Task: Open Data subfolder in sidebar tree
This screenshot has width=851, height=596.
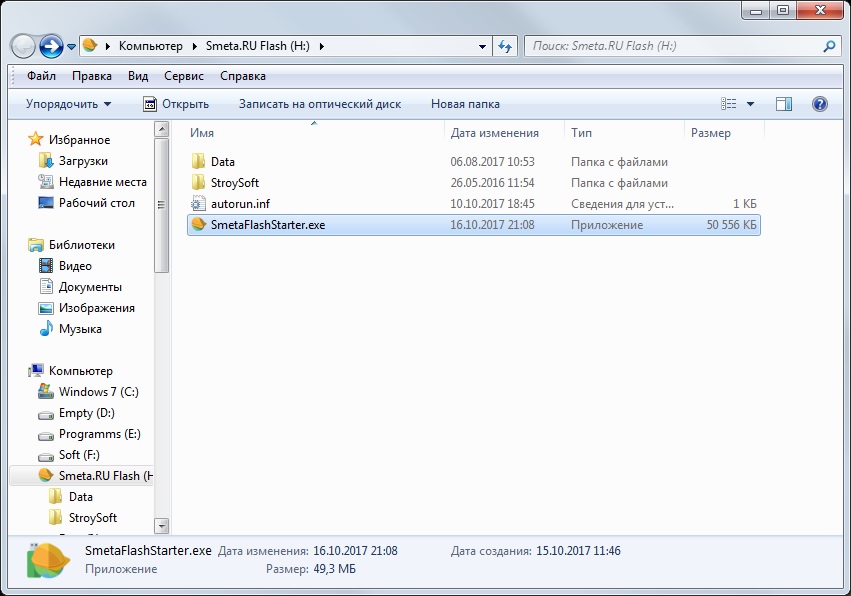Action: [80, 497]
